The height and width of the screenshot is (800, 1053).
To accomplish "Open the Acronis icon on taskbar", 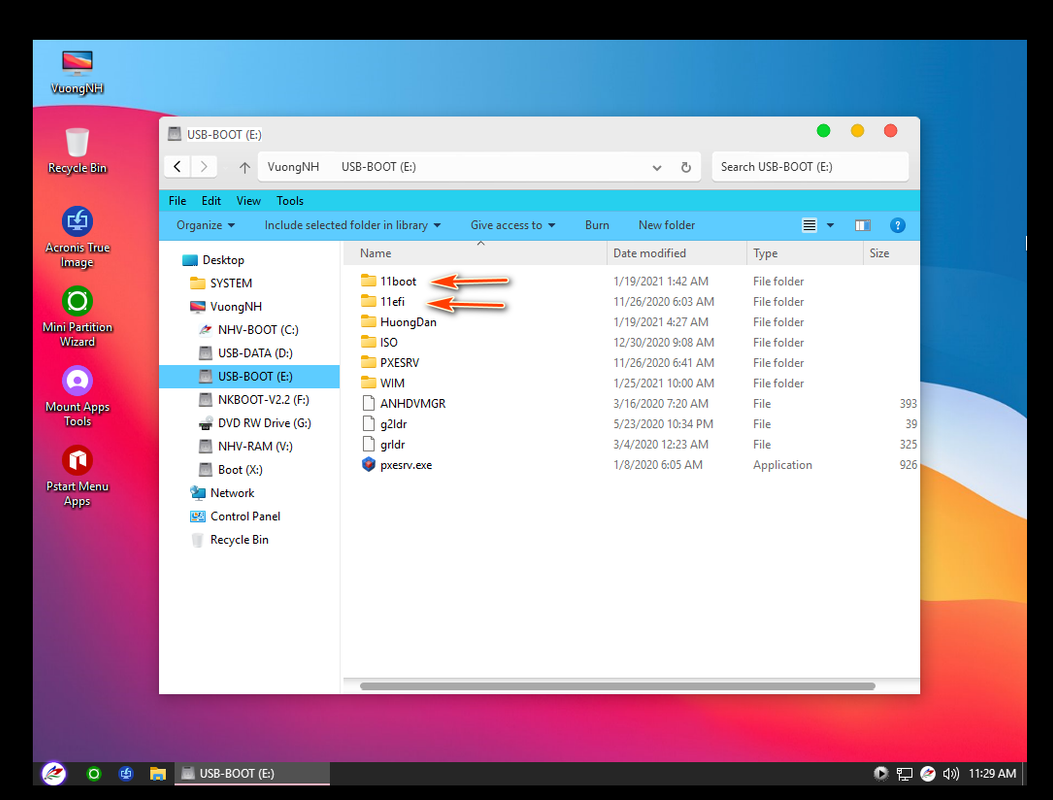I will pos(126,774).
